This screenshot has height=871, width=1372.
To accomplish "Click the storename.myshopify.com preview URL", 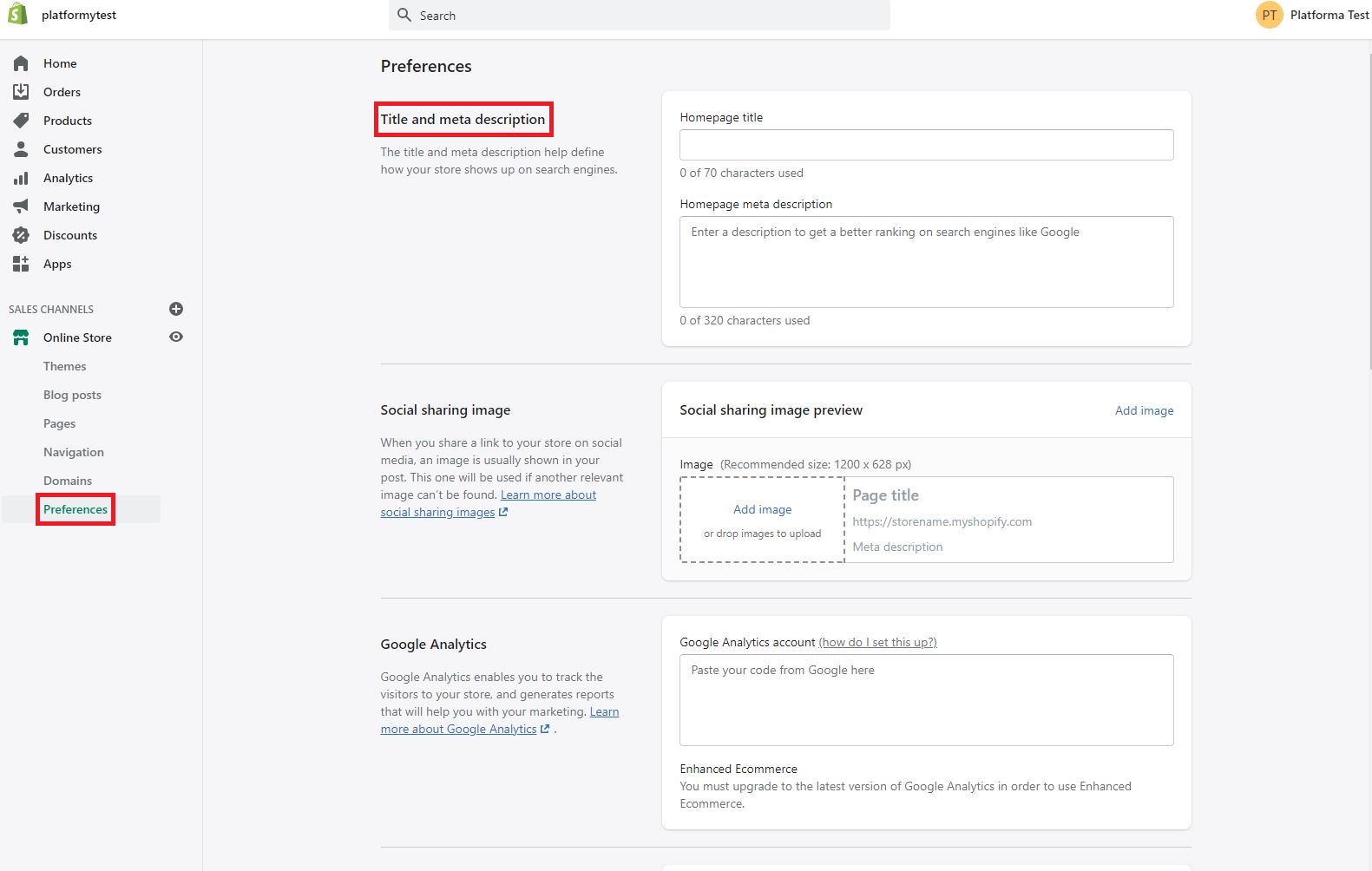I will pyautogui.click(x=942, y=521).
